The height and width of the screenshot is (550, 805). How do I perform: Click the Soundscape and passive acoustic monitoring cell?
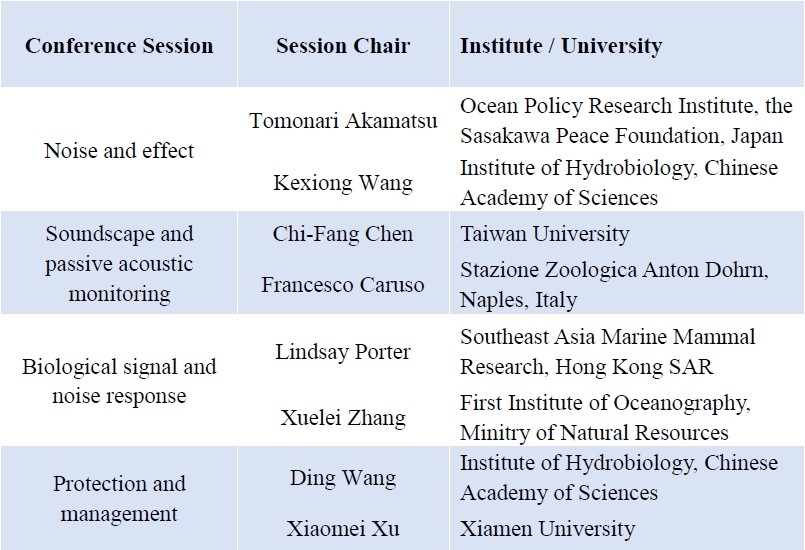[119, 264]
